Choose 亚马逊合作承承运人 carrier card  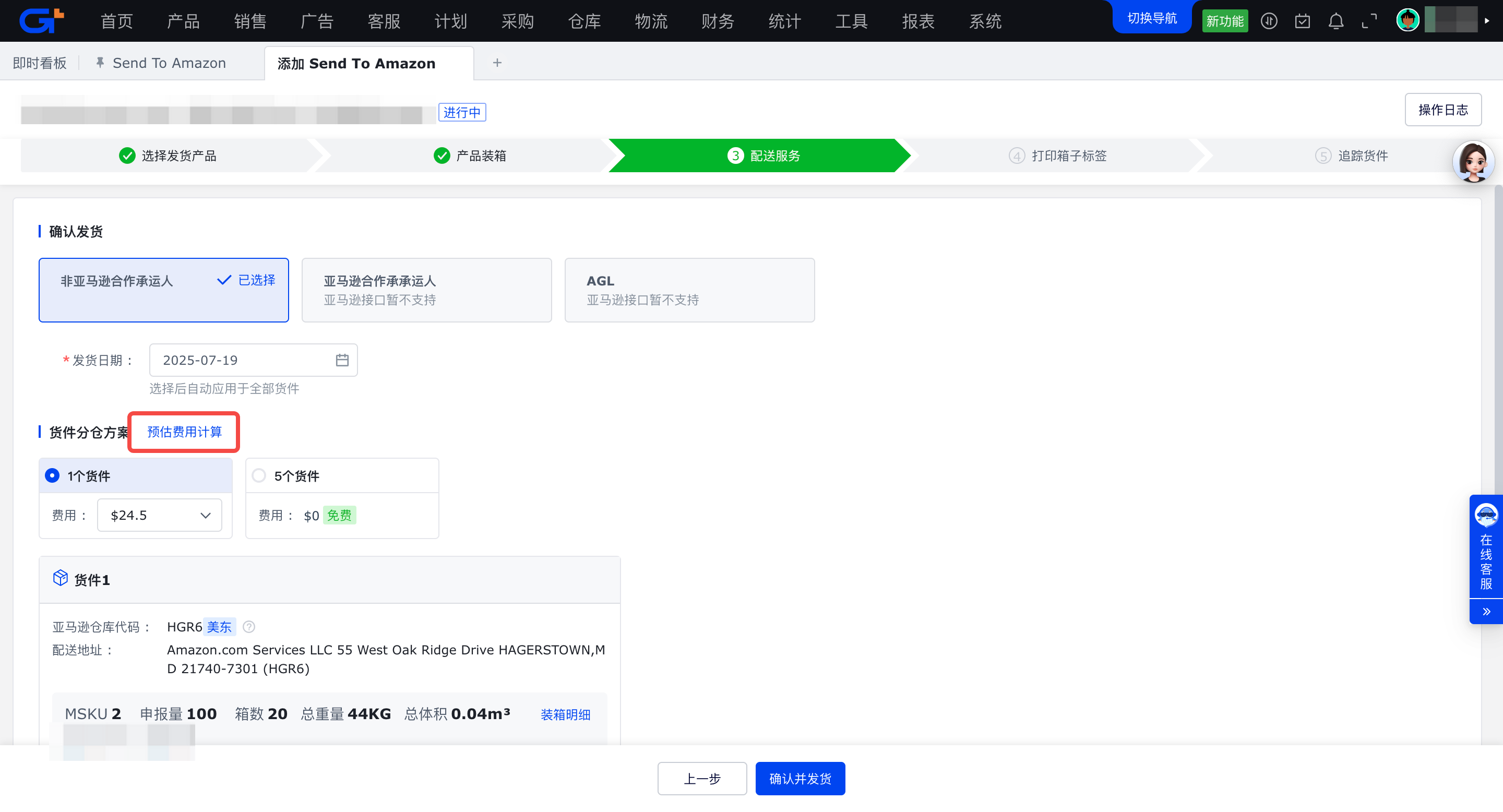[426, 290]
